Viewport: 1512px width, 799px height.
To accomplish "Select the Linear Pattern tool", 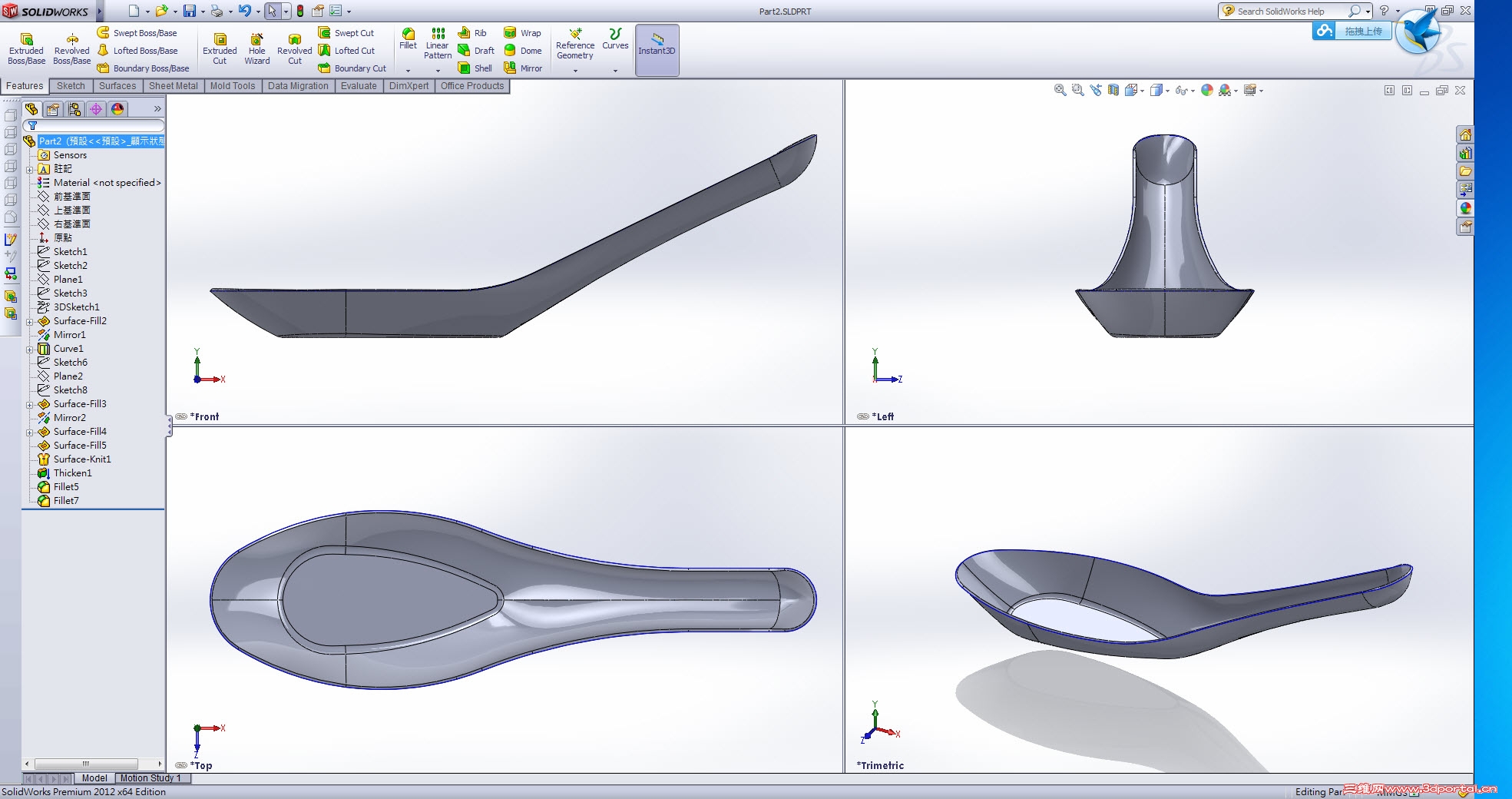I will point(438,44).
